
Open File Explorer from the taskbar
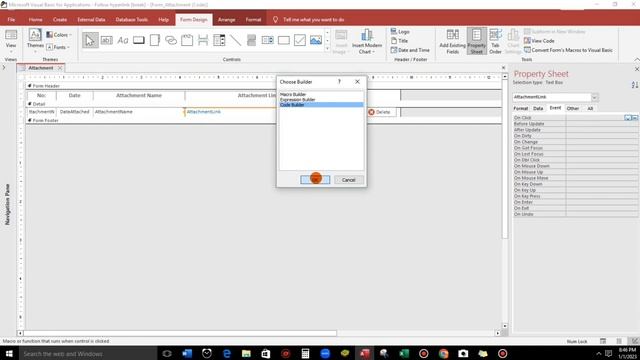pyautogui.click(x=246, y=353)
